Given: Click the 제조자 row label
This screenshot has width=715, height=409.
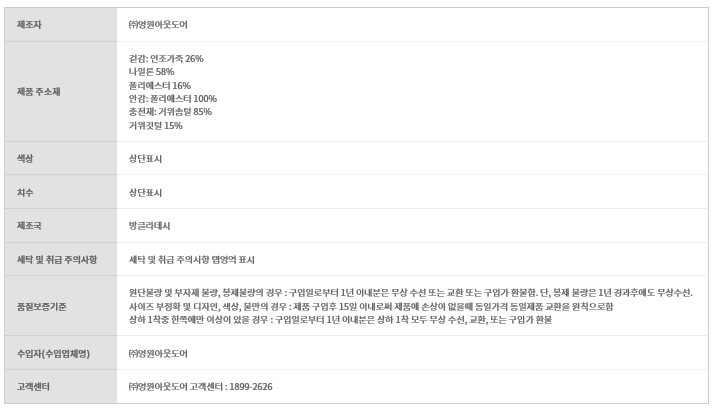Looking at the screenshot, I should (29, 24).
